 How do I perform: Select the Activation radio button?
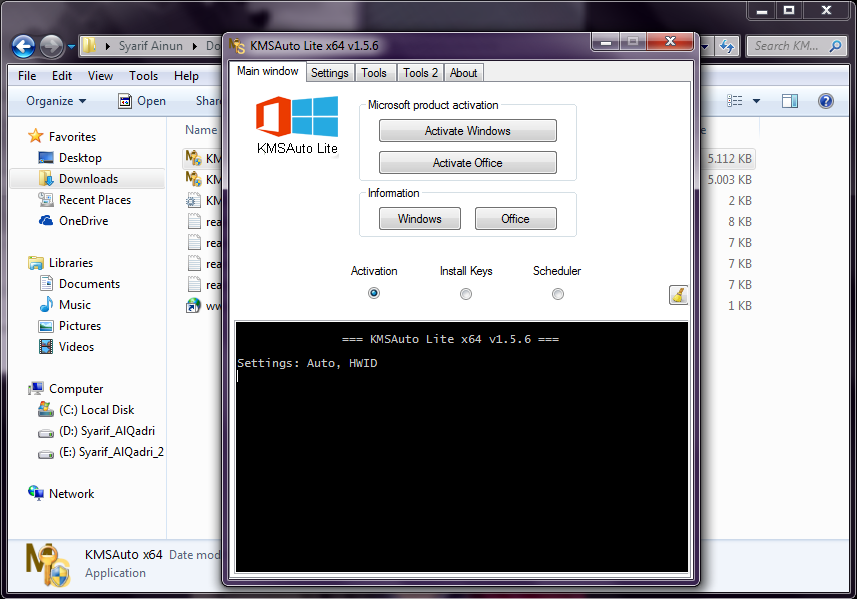pos(374,293)
